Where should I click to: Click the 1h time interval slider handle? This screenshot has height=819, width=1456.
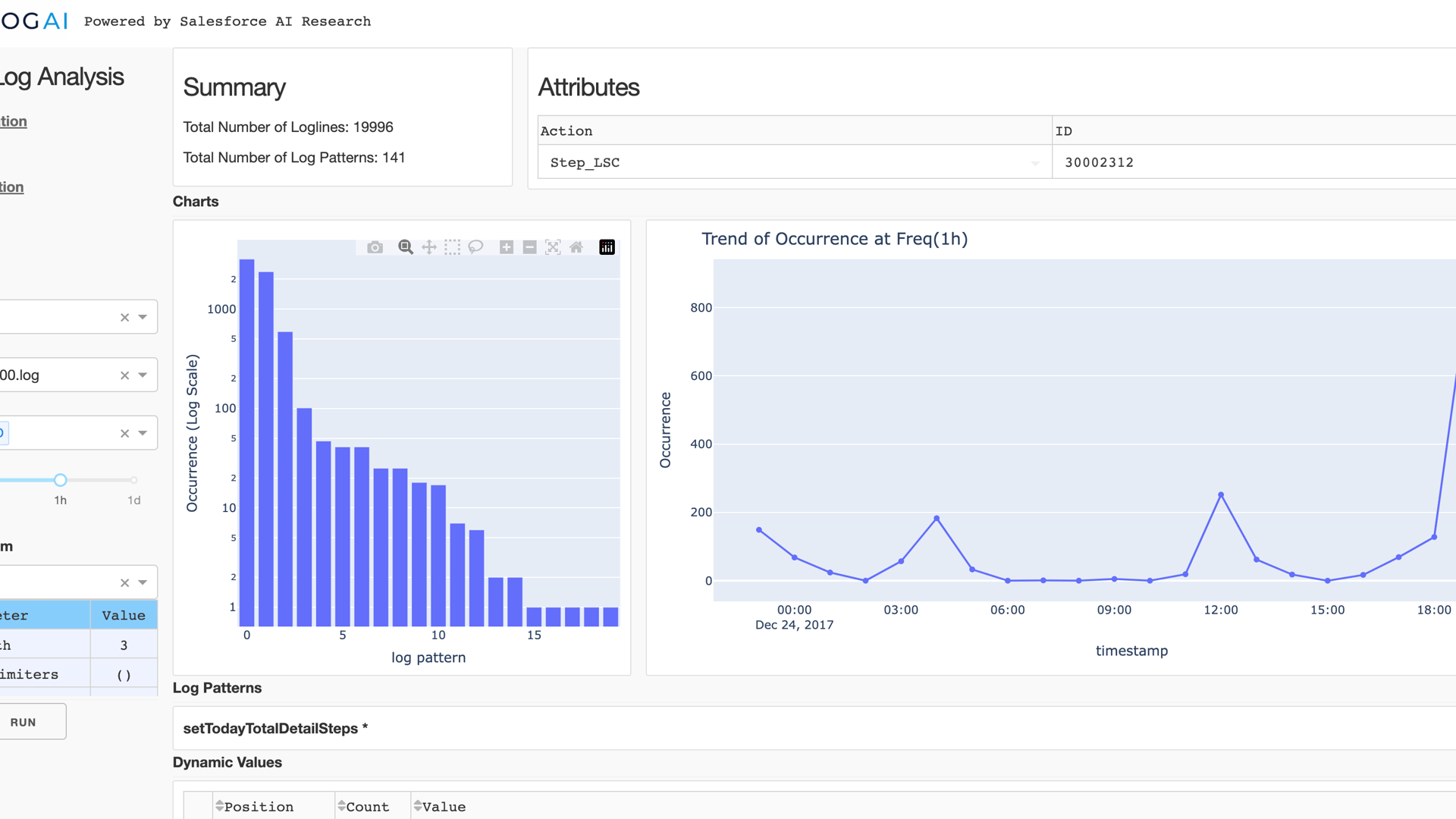coord(61,480)
